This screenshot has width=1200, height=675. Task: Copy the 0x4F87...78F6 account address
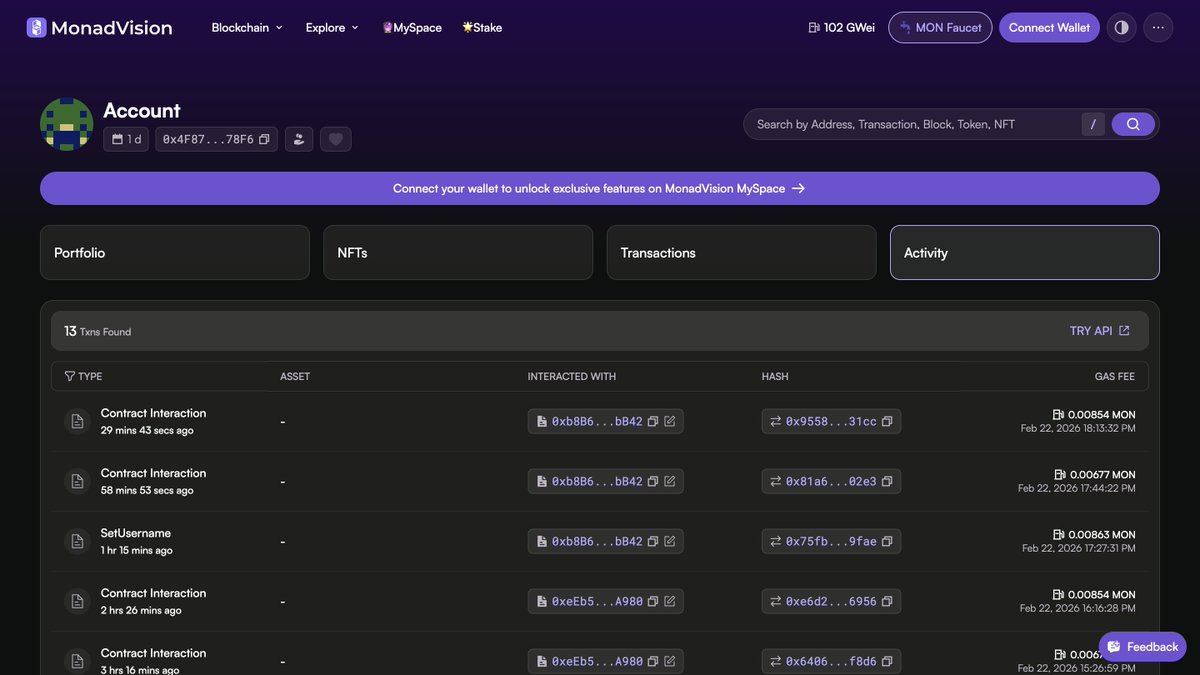click(x=264, y=139)
